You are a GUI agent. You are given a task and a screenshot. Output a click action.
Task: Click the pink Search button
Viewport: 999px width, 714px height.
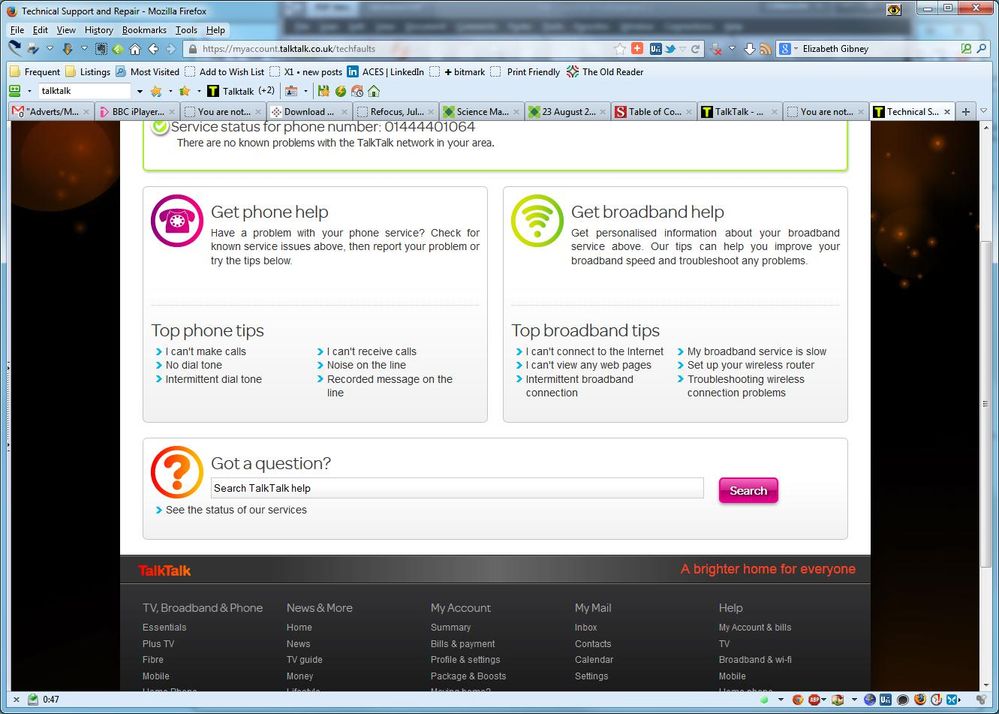[748, 490]
